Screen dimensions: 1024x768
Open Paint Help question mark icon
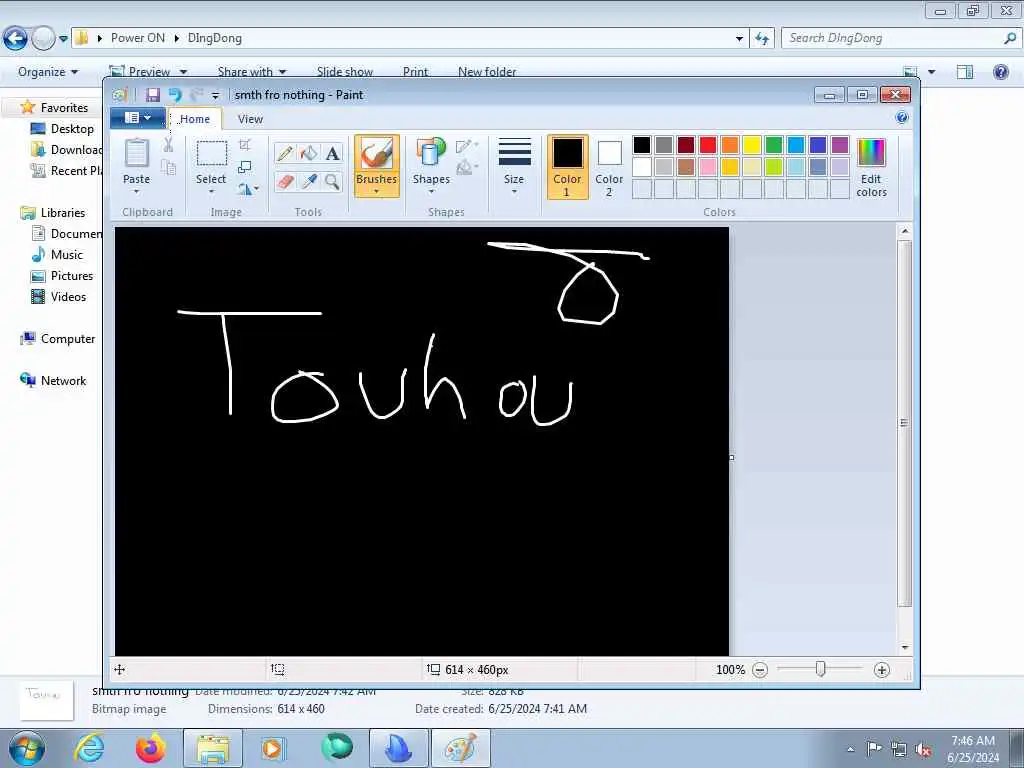pyautogui.click(x=902, y=118)
